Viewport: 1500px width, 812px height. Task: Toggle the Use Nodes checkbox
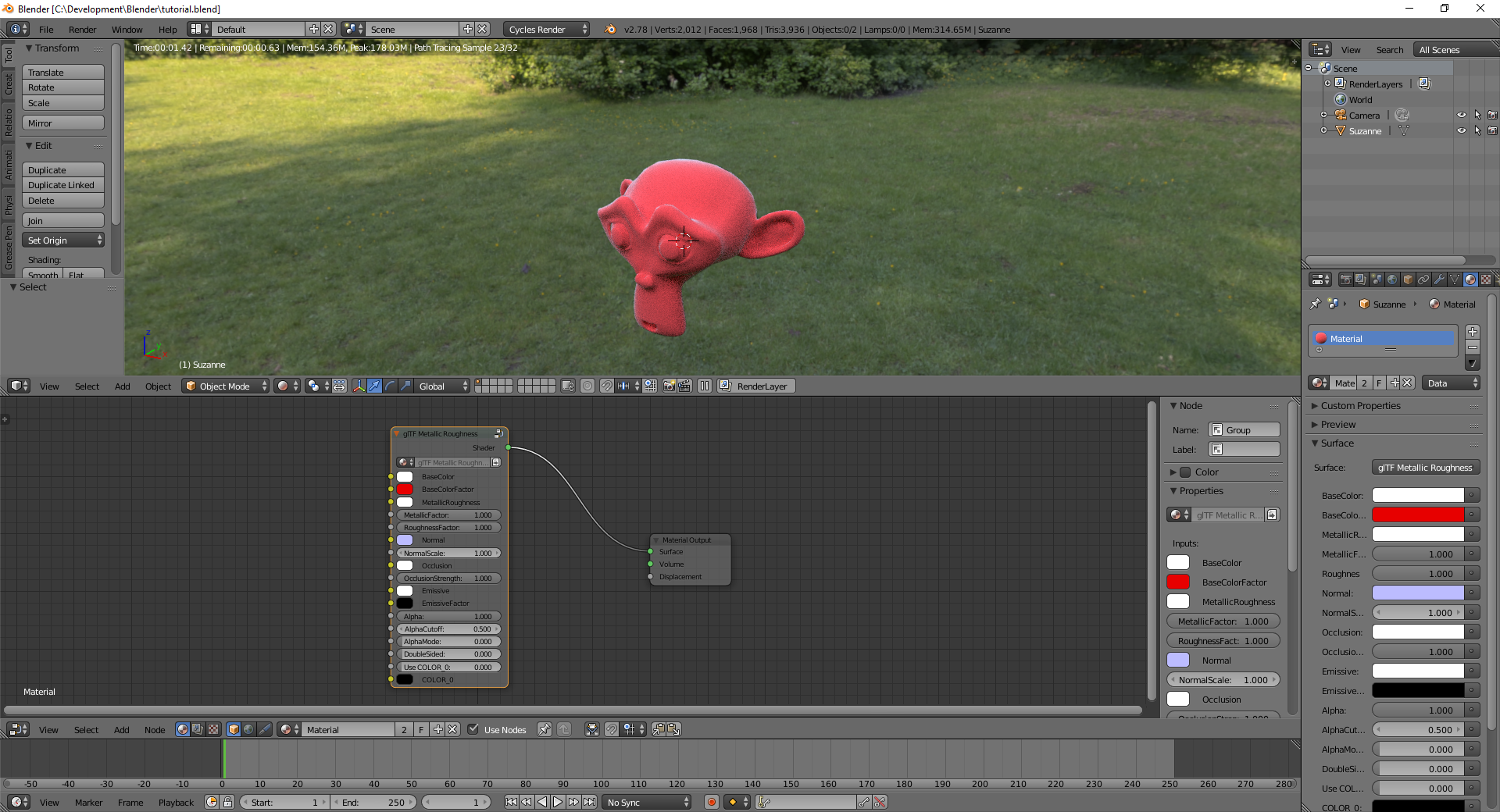click(x=473, y=729)
